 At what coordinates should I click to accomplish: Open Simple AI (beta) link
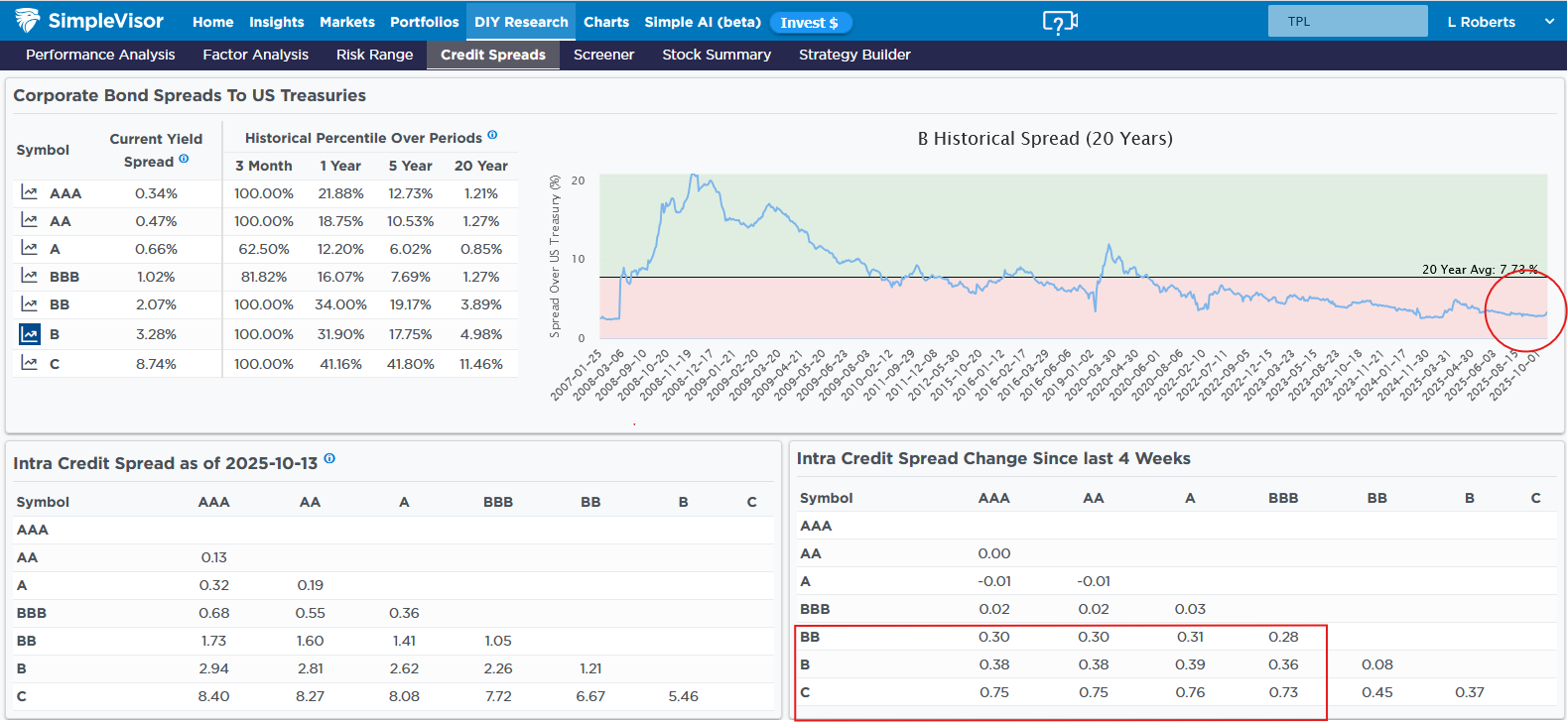[x=702, y=22]
